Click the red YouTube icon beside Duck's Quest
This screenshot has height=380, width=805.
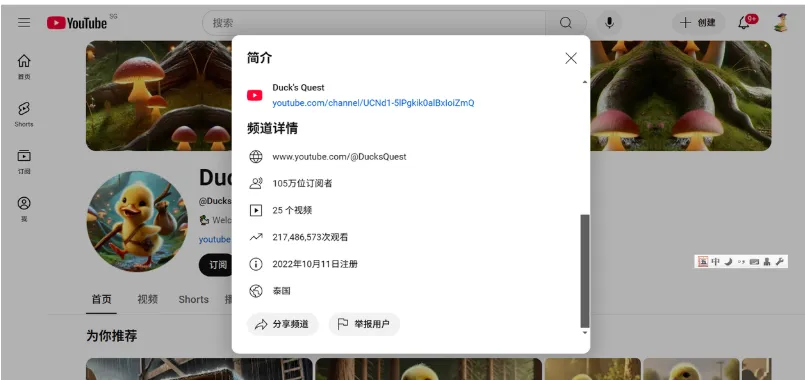click(x=255, y=96)
